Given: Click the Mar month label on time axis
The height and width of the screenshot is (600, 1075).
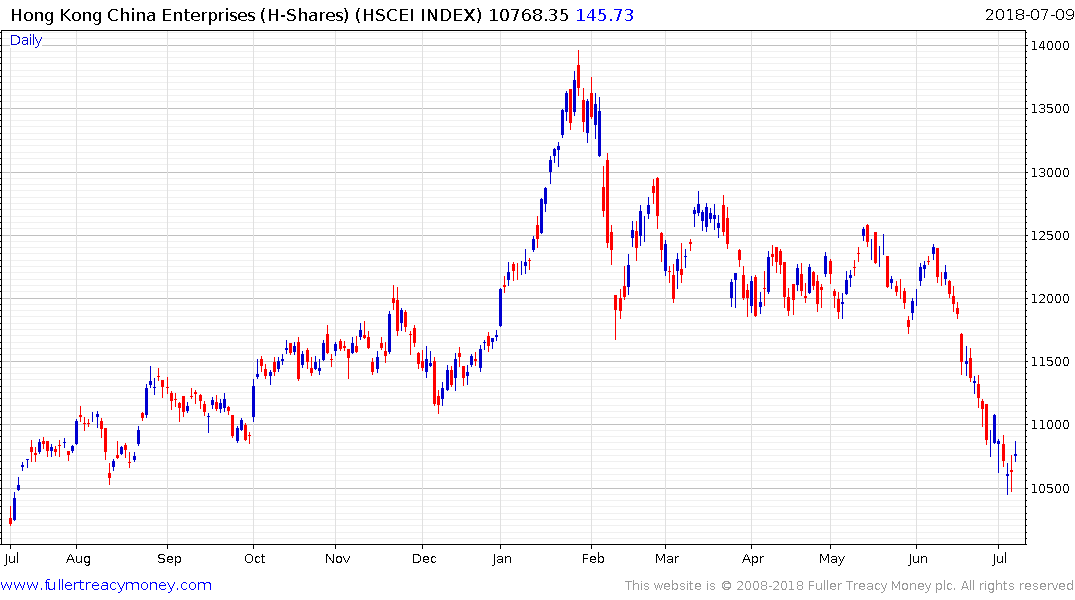Looking at the screenshot, I should [x=666, y=559].
